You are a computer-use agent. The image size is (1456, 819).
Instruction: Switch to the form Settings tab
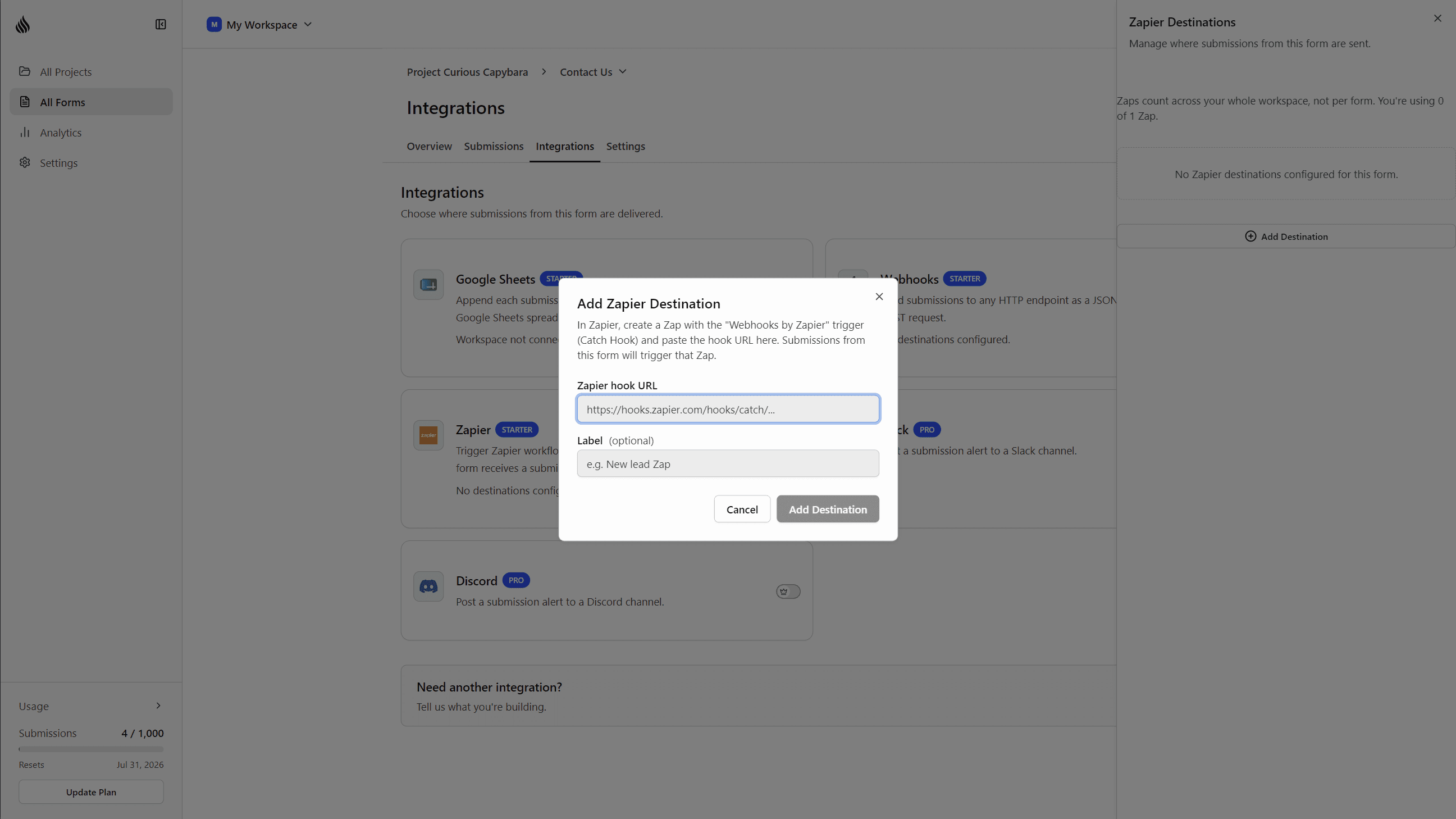tap(625, 146)
